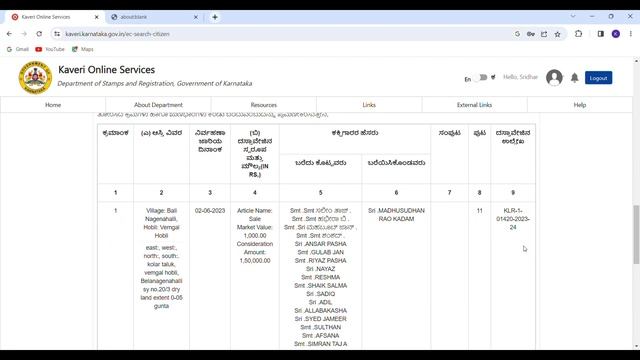Viewport: 640px width, 360px height.
Task: Open the password key icon
Action: coord(531,34)
